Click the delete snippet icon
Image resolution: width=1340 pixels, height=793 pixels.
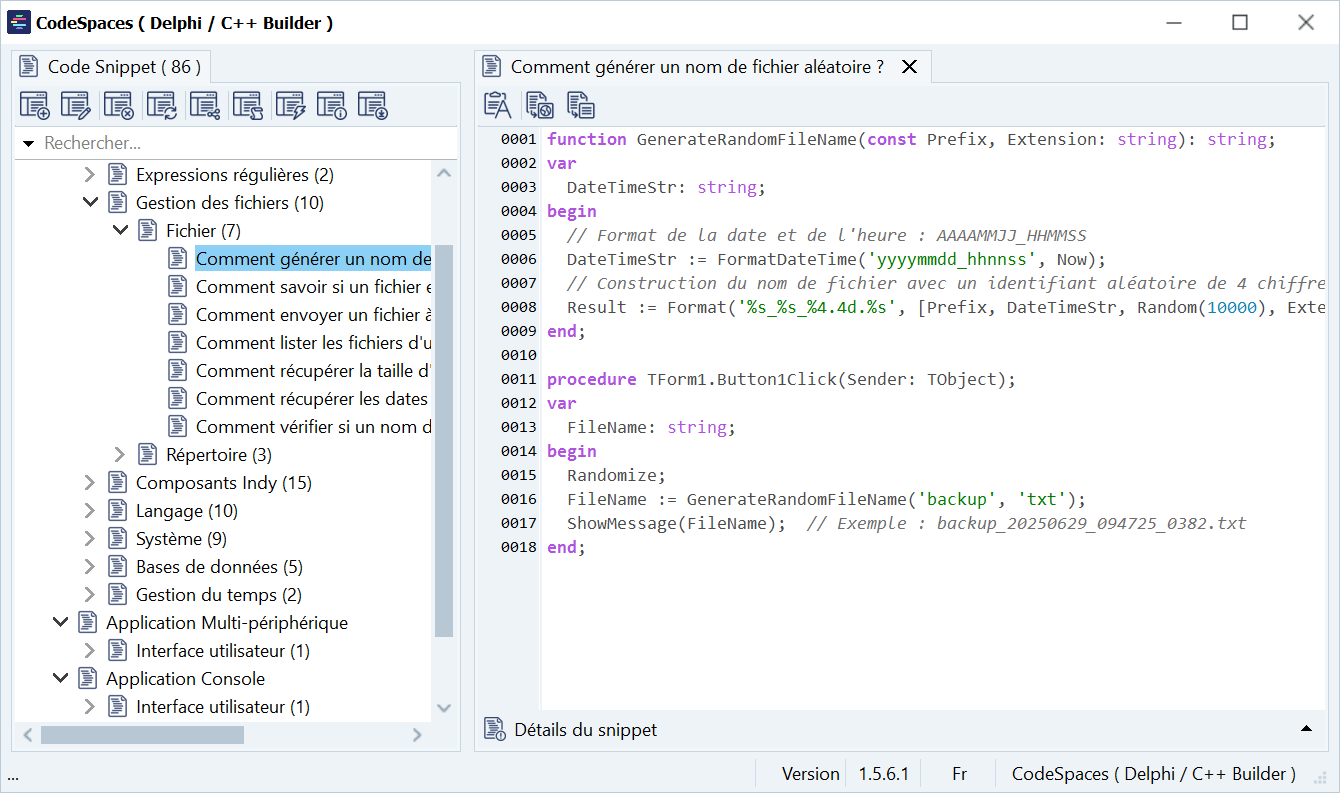[x=119, y=105]
